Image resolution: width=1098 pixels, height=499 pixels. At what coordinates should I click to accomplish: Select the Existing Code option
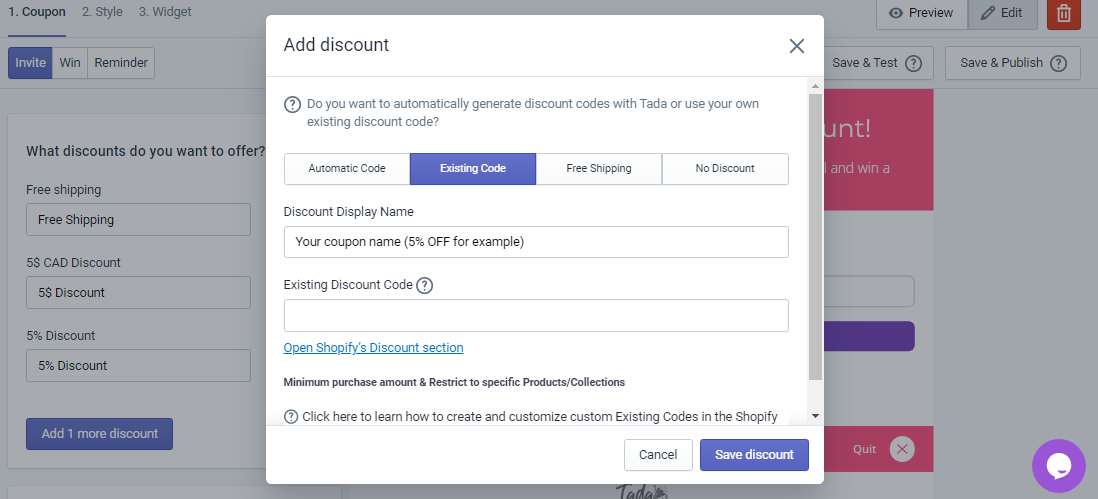pyautogui.click(x=473, y=169)
